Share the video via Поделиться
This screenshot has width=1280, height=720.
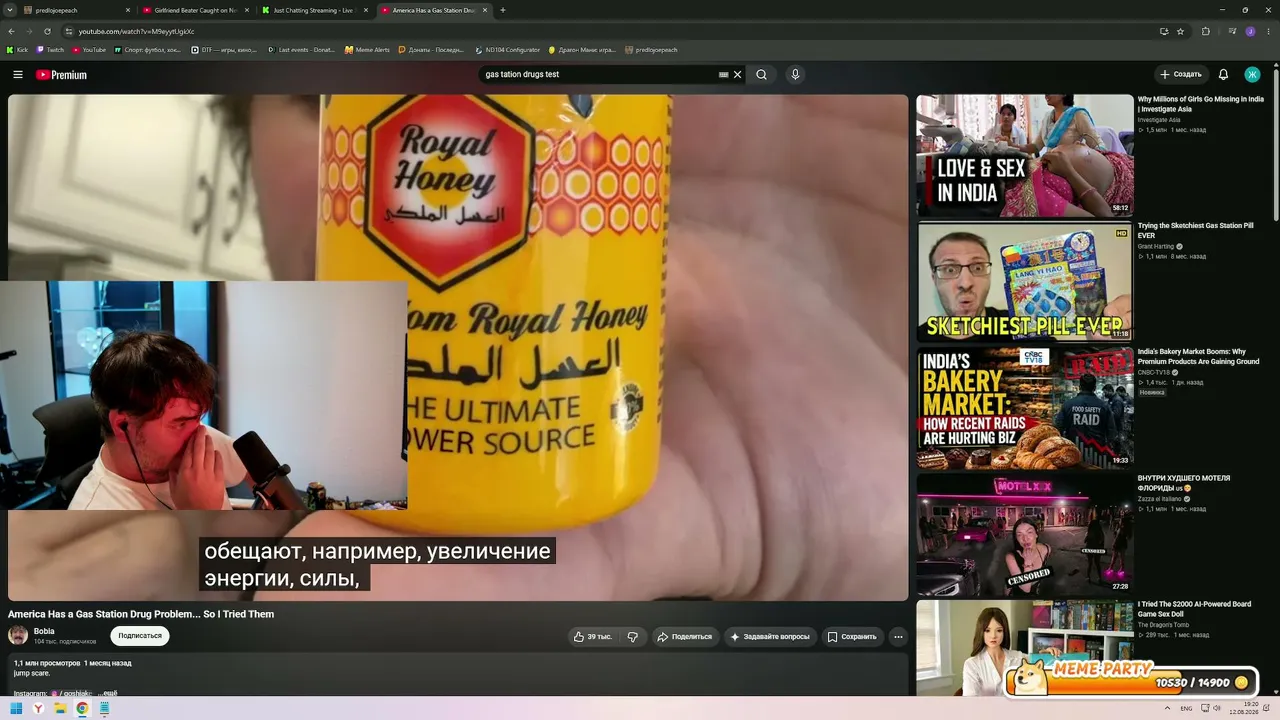click(x=685, y=637)
